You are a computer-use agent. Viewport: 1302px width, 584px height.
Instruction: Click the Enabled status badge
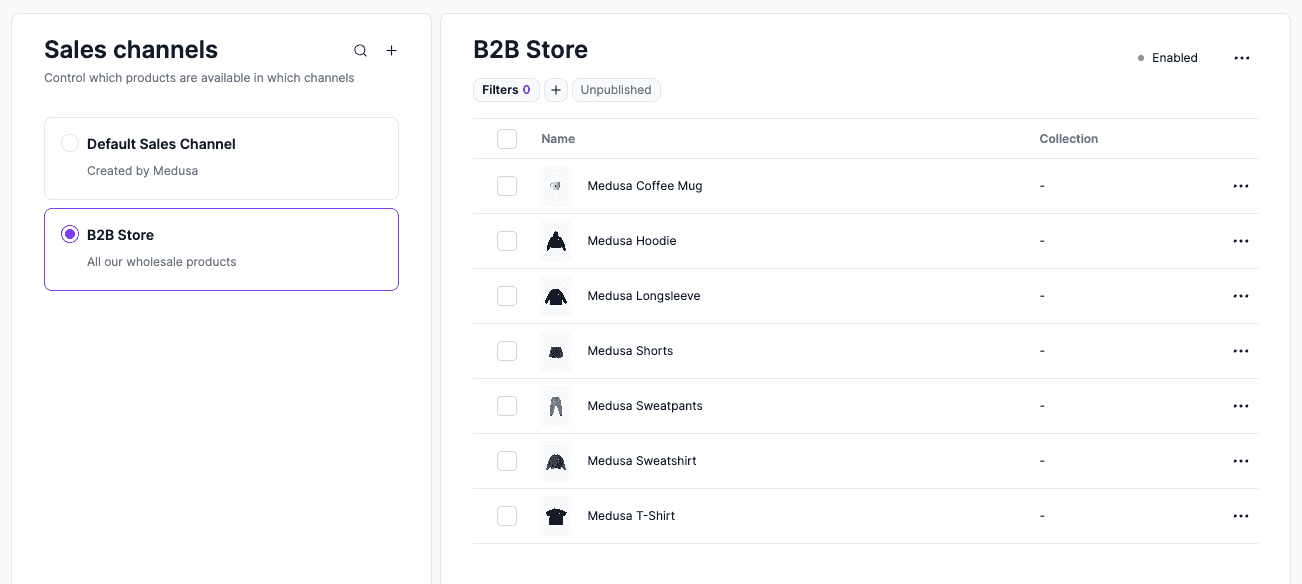pos(1167,57)
